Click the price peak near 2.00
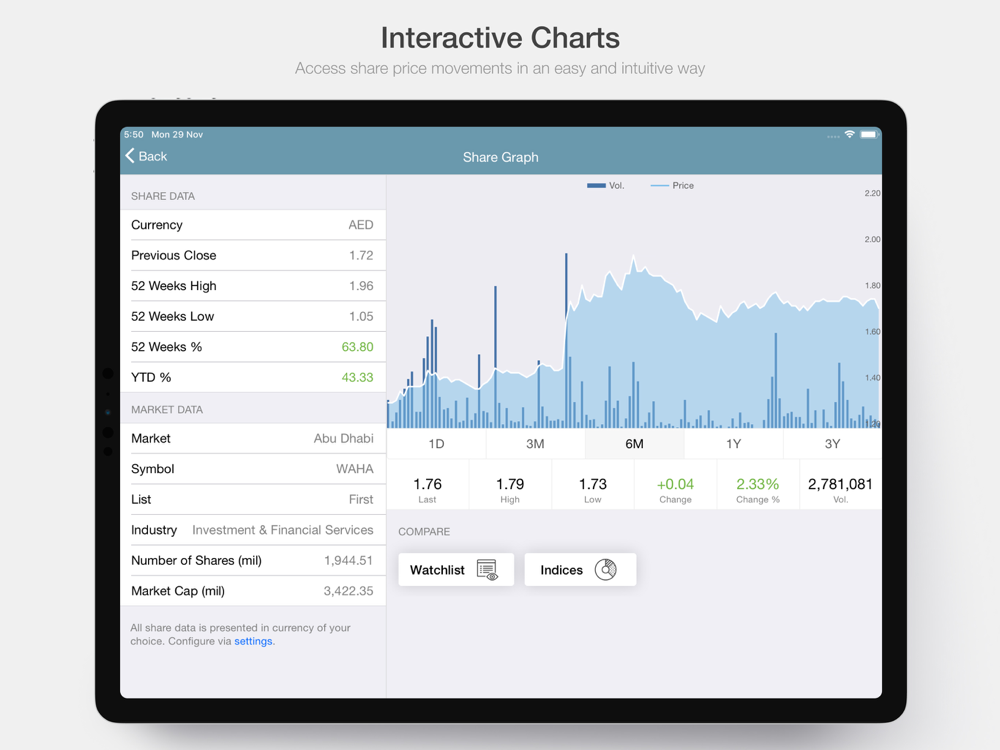The width and height of the screenshot is (1000, 750). pyautogui.click(x=633, y=257)
